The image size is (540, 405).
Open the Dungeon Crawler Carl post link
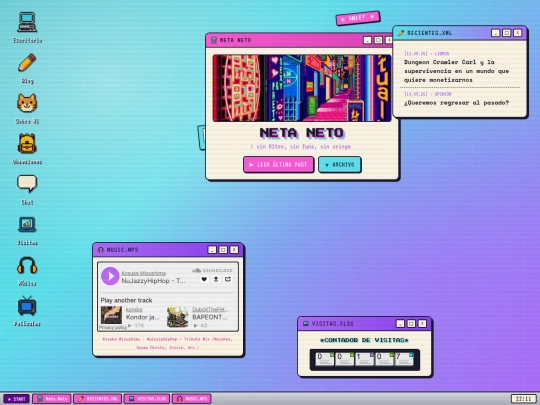click(x=456, y=71)
